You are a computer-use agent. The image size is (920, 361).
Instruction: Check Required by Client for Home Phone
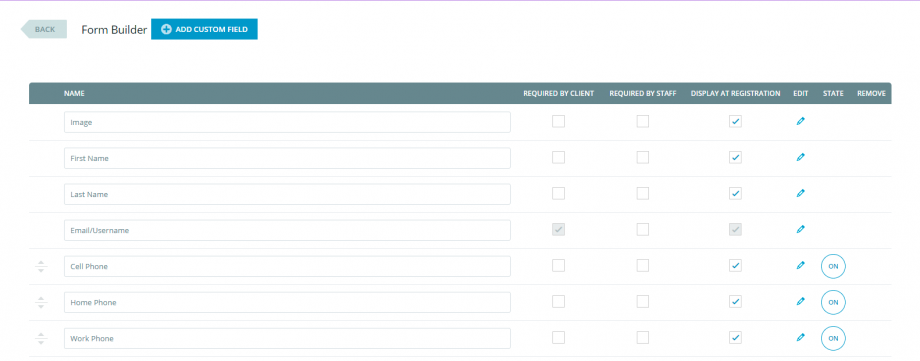coord(559,302)
